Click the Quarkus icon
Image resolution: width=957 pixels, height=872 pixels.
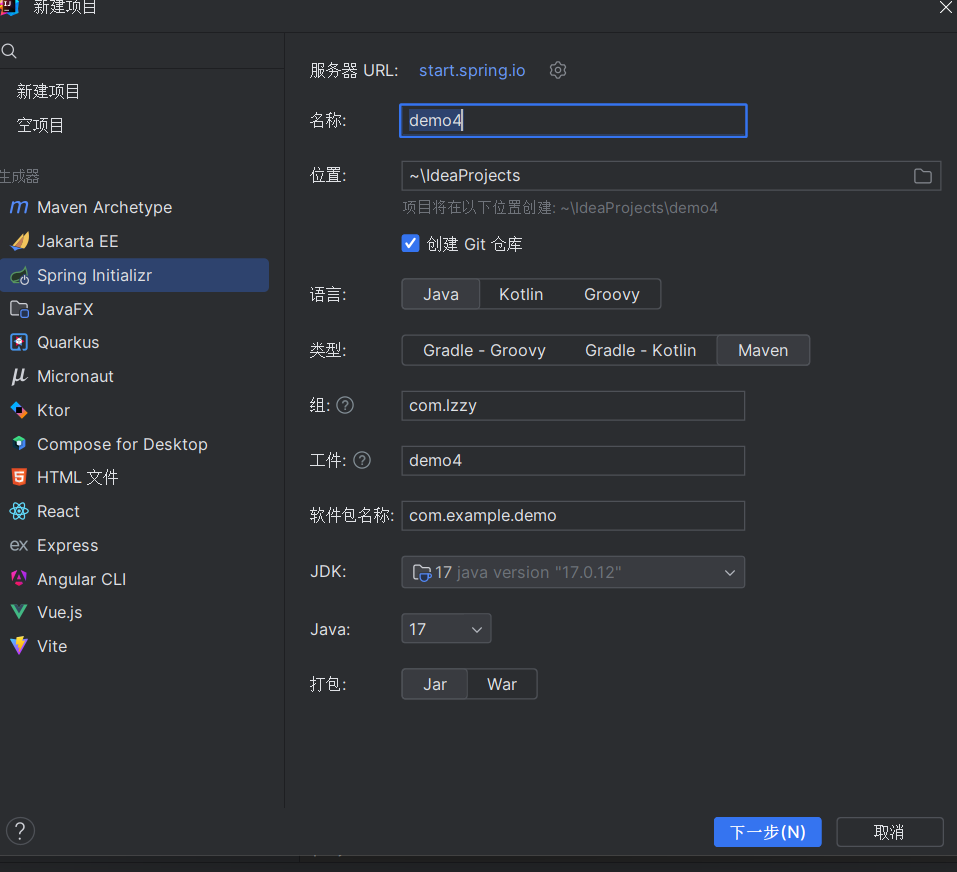point(20,342)
